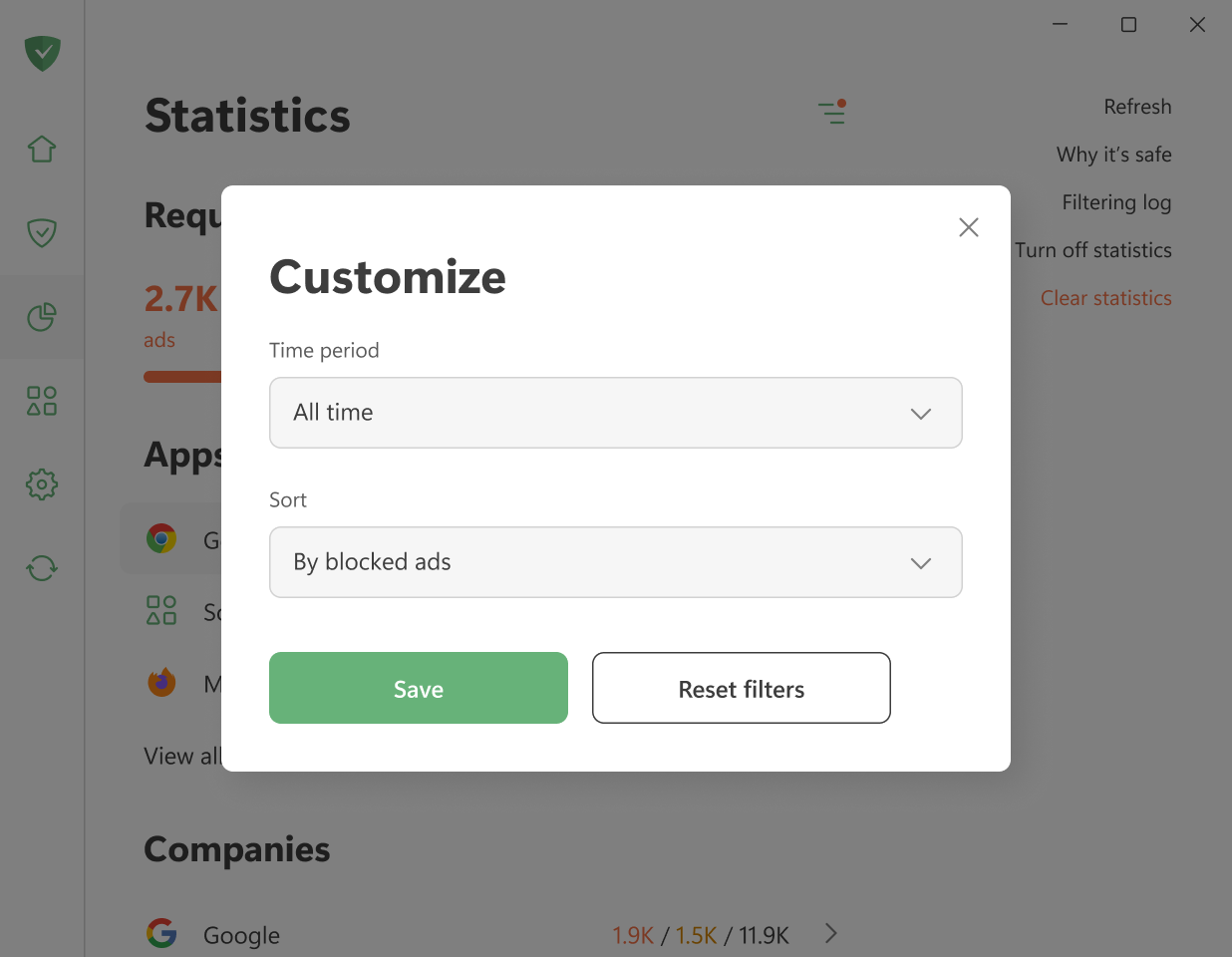Open Settings via the gear icon
This screenshot has height=957, width=1232.
click(x=41, y=484)
